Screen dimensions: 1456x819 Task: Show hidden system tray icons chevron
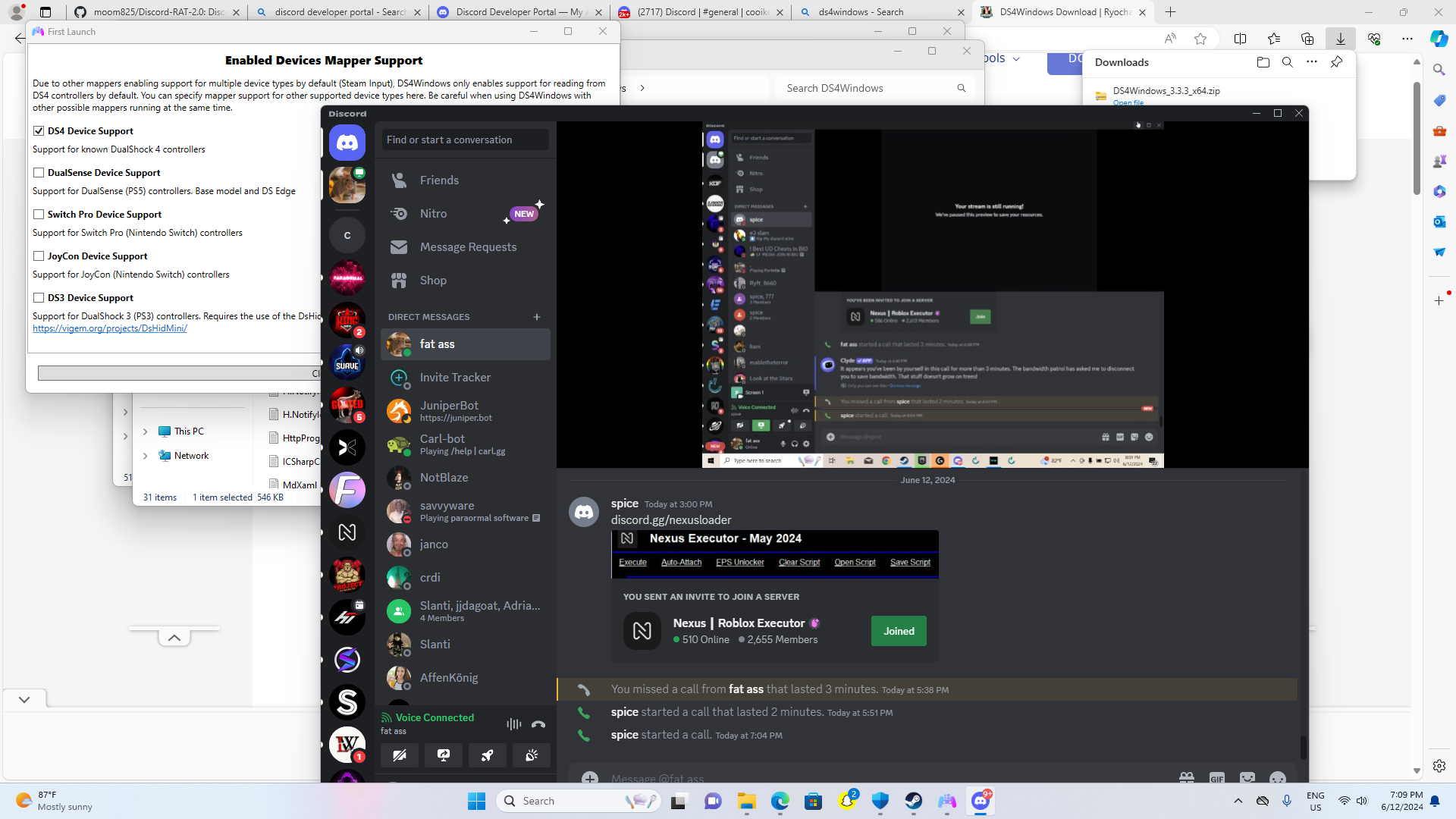coord(1238,801)
